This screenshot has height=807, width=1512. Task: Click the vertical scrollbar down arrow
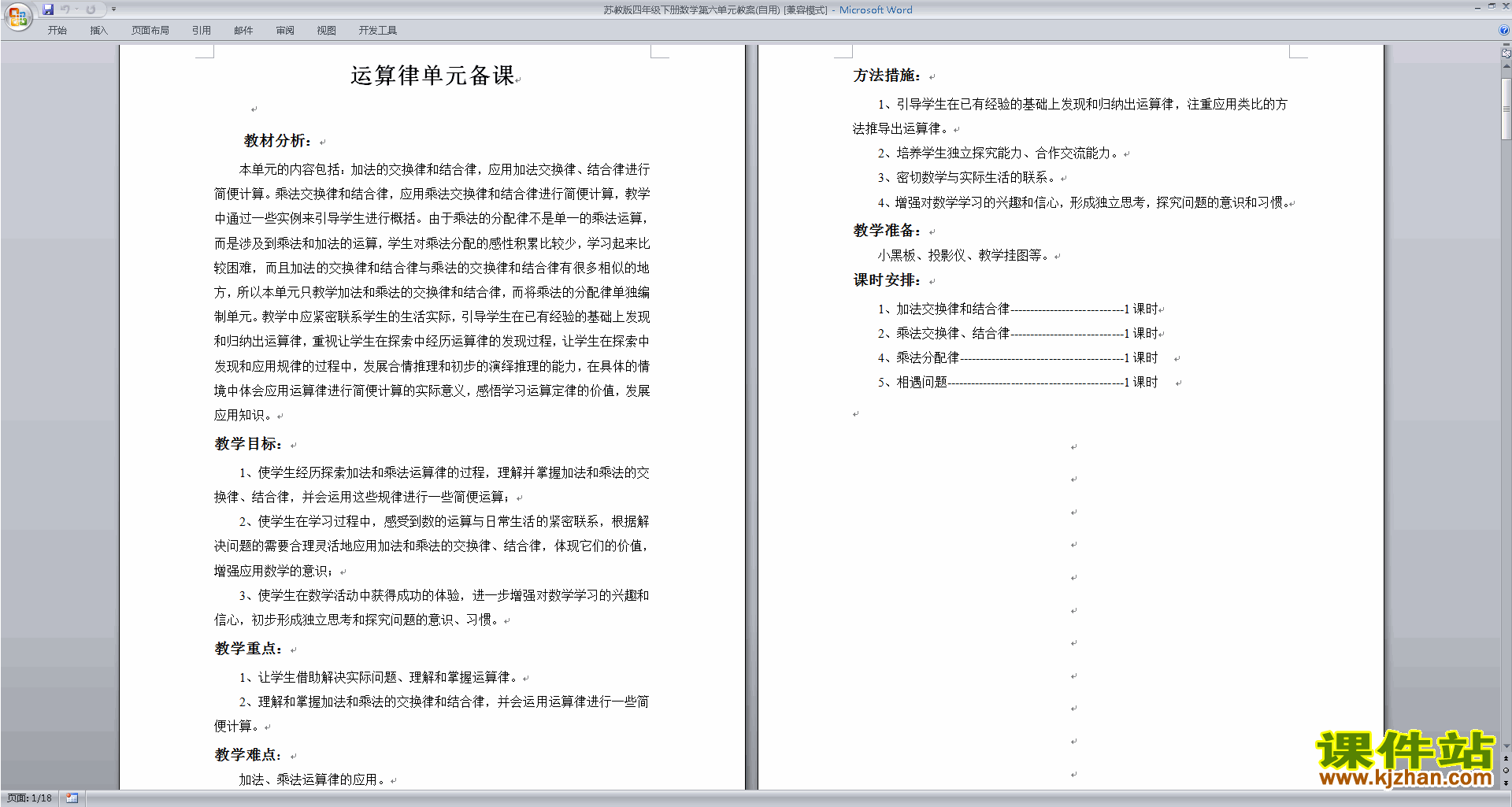click(x=1506, y=746)
